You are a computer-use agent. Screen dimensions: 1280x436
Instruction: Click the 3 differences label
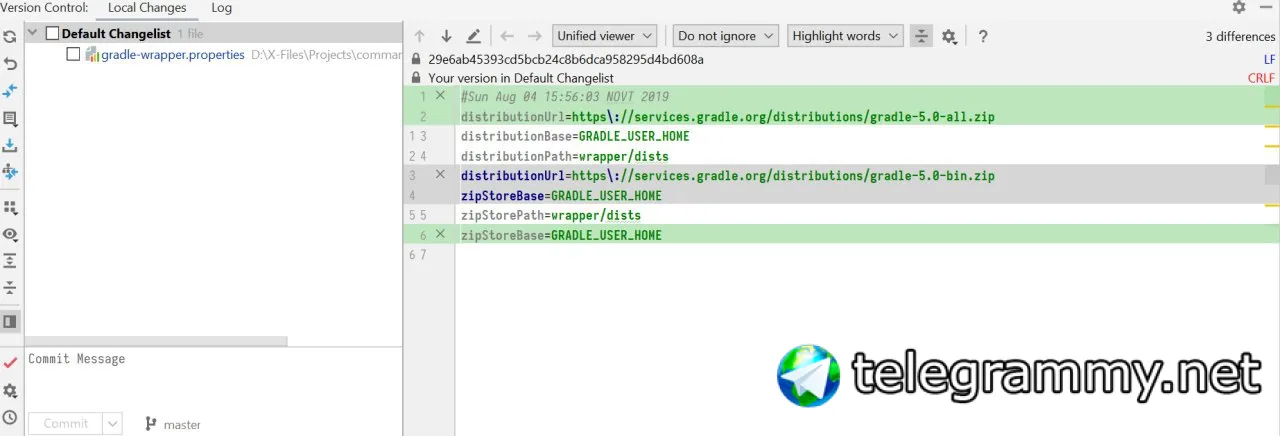[x=1240, y=36]
